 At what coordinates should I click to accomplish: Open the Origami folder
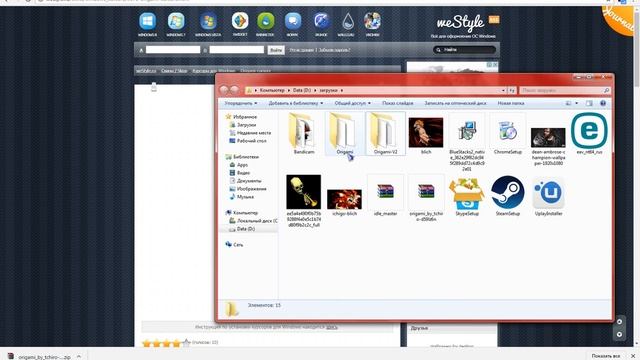point(344,134)
